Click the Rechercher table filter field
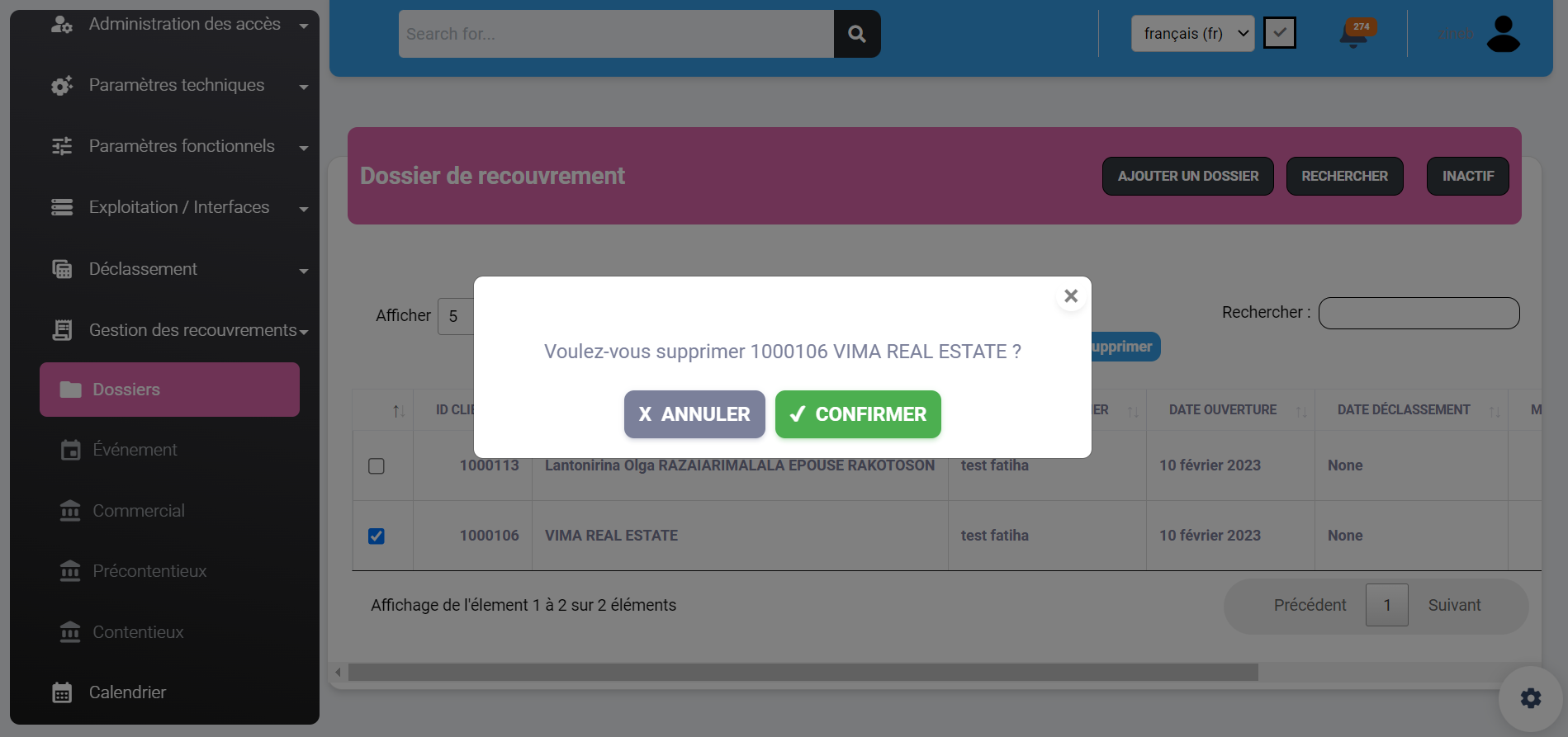The image size is (1568, 737). 1418,314
